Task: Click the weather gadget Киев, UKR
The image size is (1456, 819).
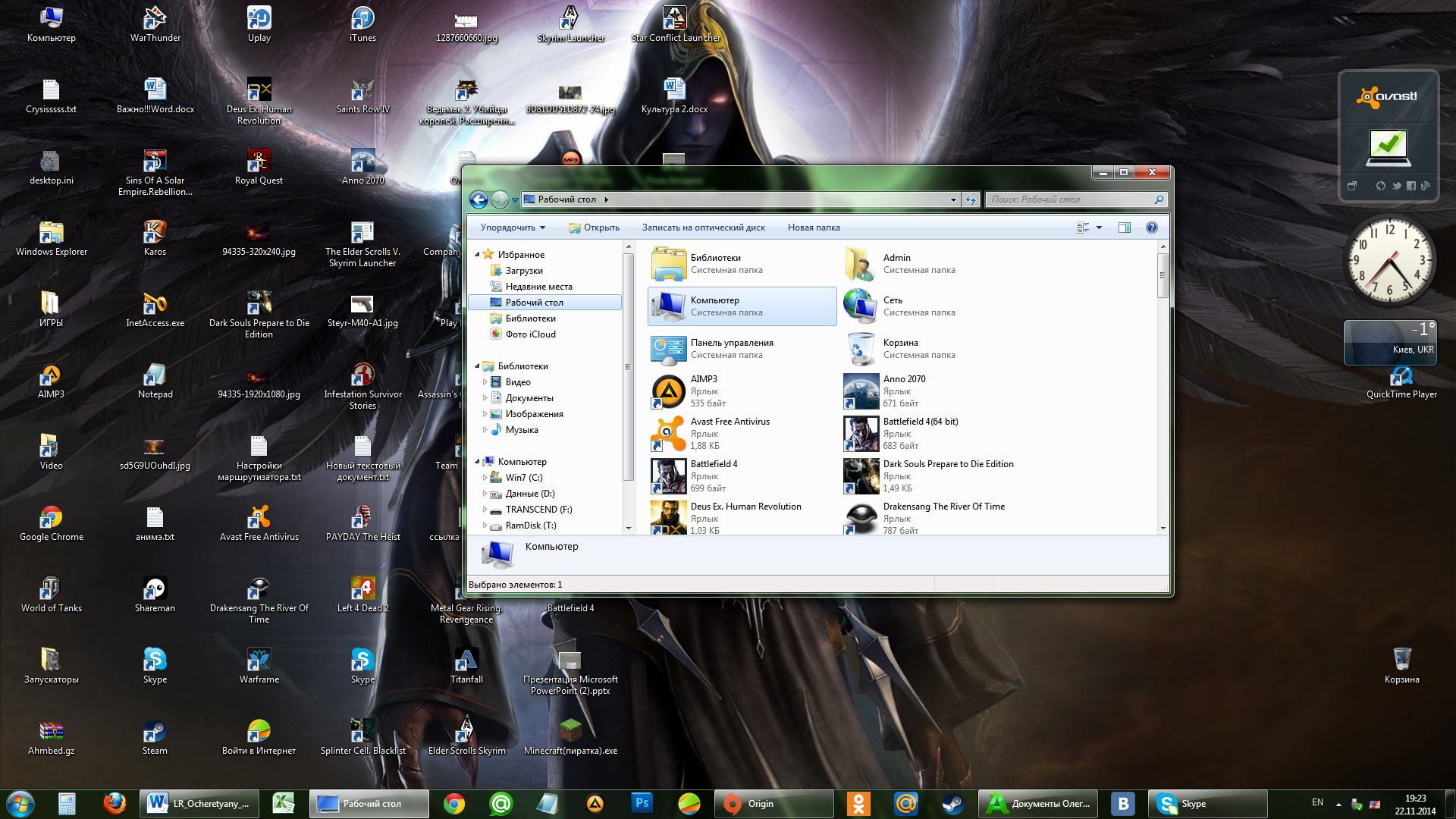Action: click(1390, 342)
